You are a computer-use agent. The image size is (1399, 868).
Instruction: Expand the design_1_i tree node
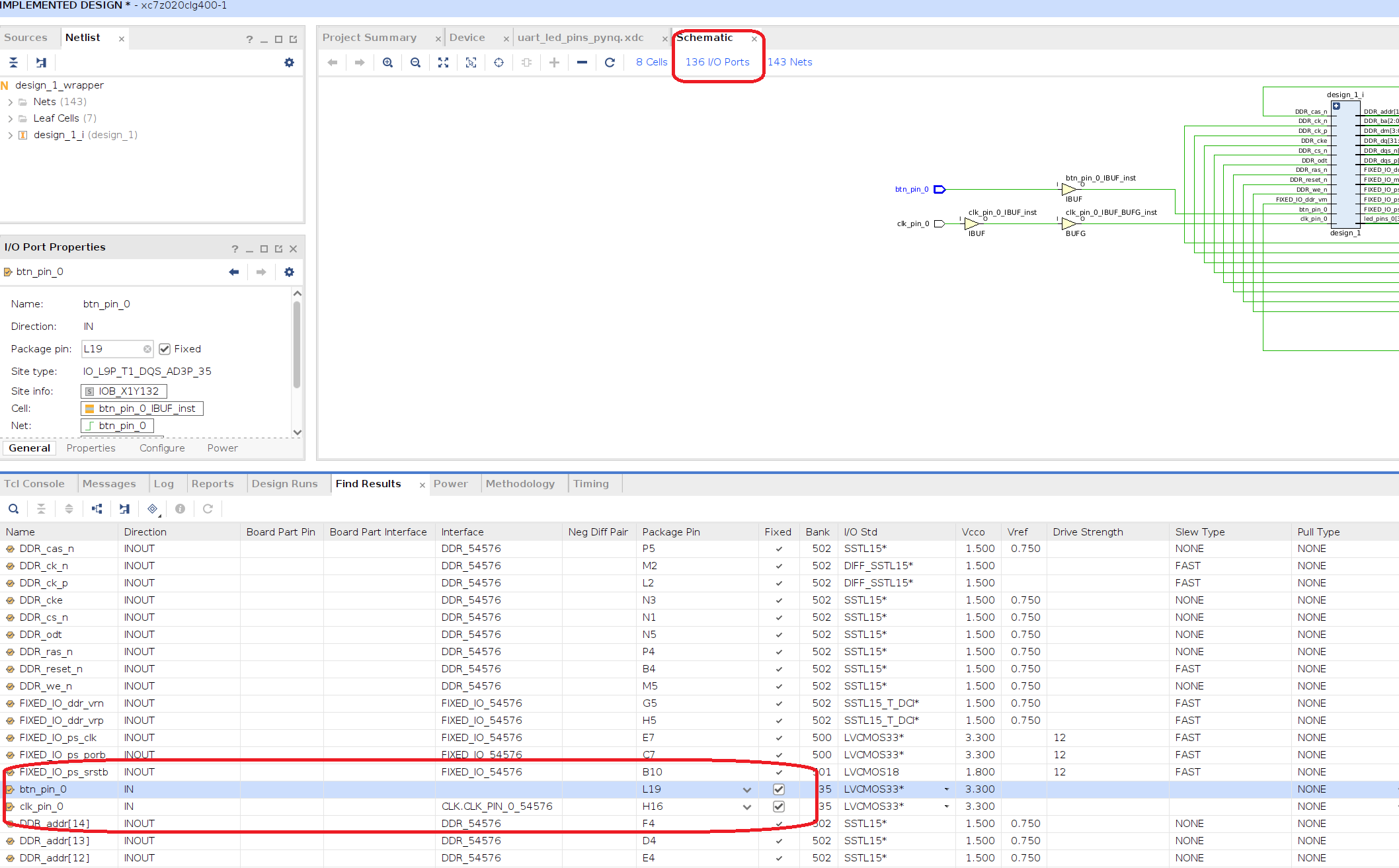pyautogui.click(x=10, y=135)
